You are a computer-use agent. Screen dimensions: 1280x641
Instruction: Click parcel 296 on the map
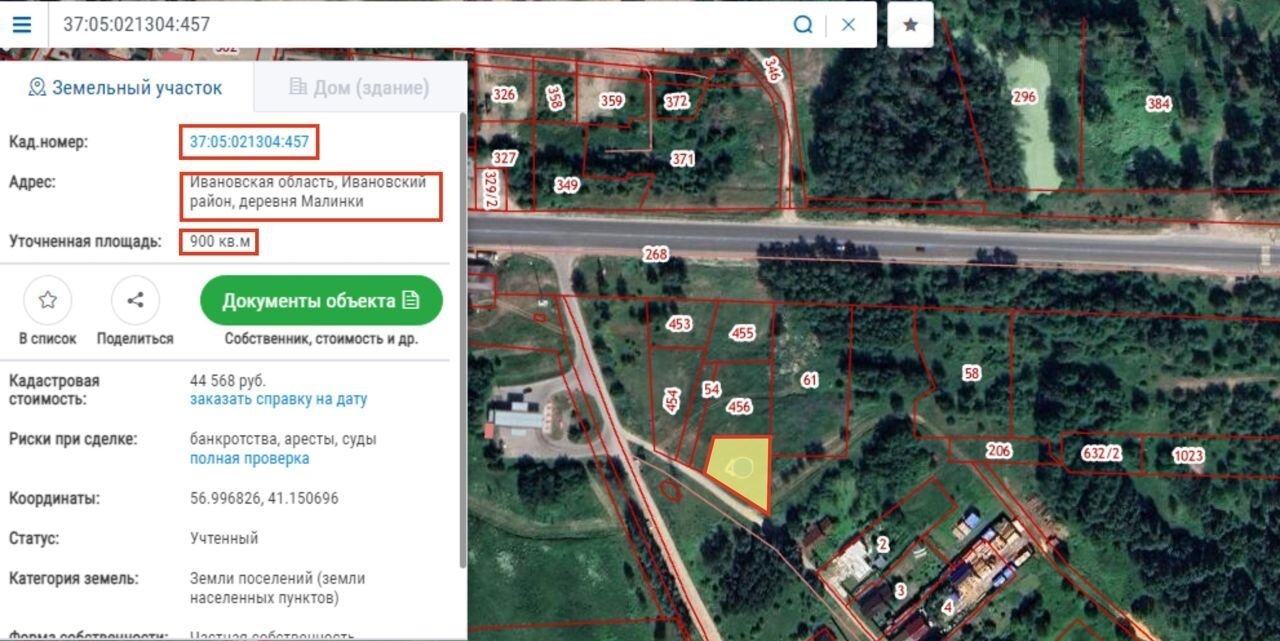pyautogui.click(x=1024, y=98)
